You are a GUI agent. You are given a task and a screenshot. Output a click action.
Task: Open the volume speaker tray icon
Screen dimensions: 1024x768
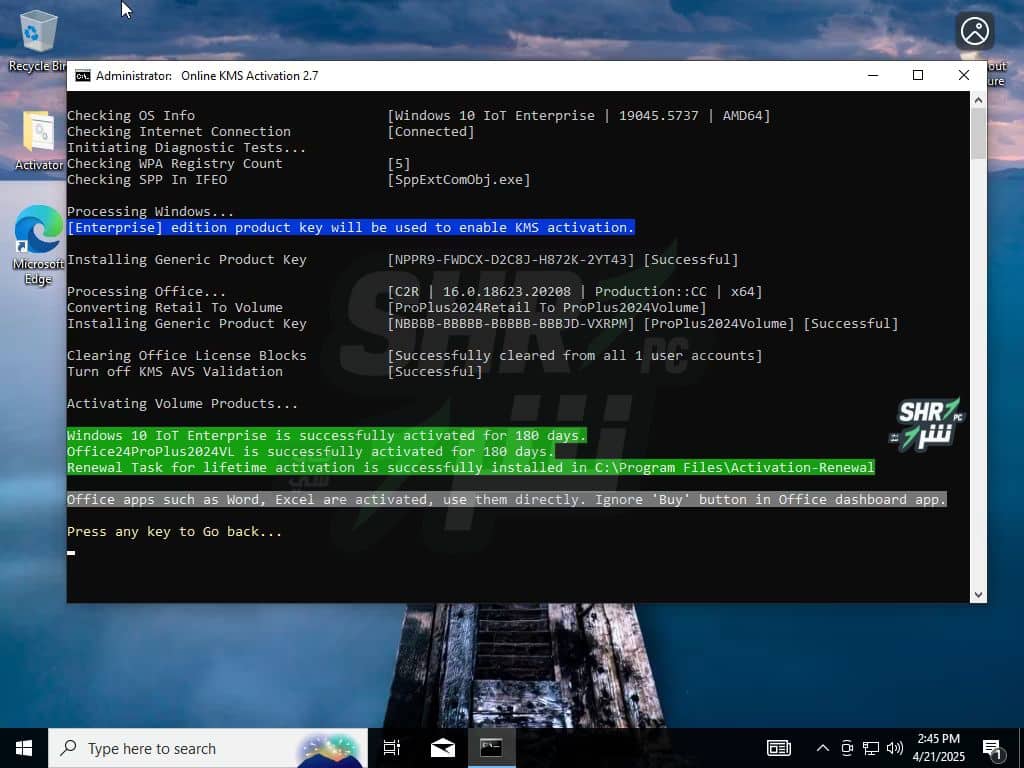pyautogui.click(x=895, y=748)
